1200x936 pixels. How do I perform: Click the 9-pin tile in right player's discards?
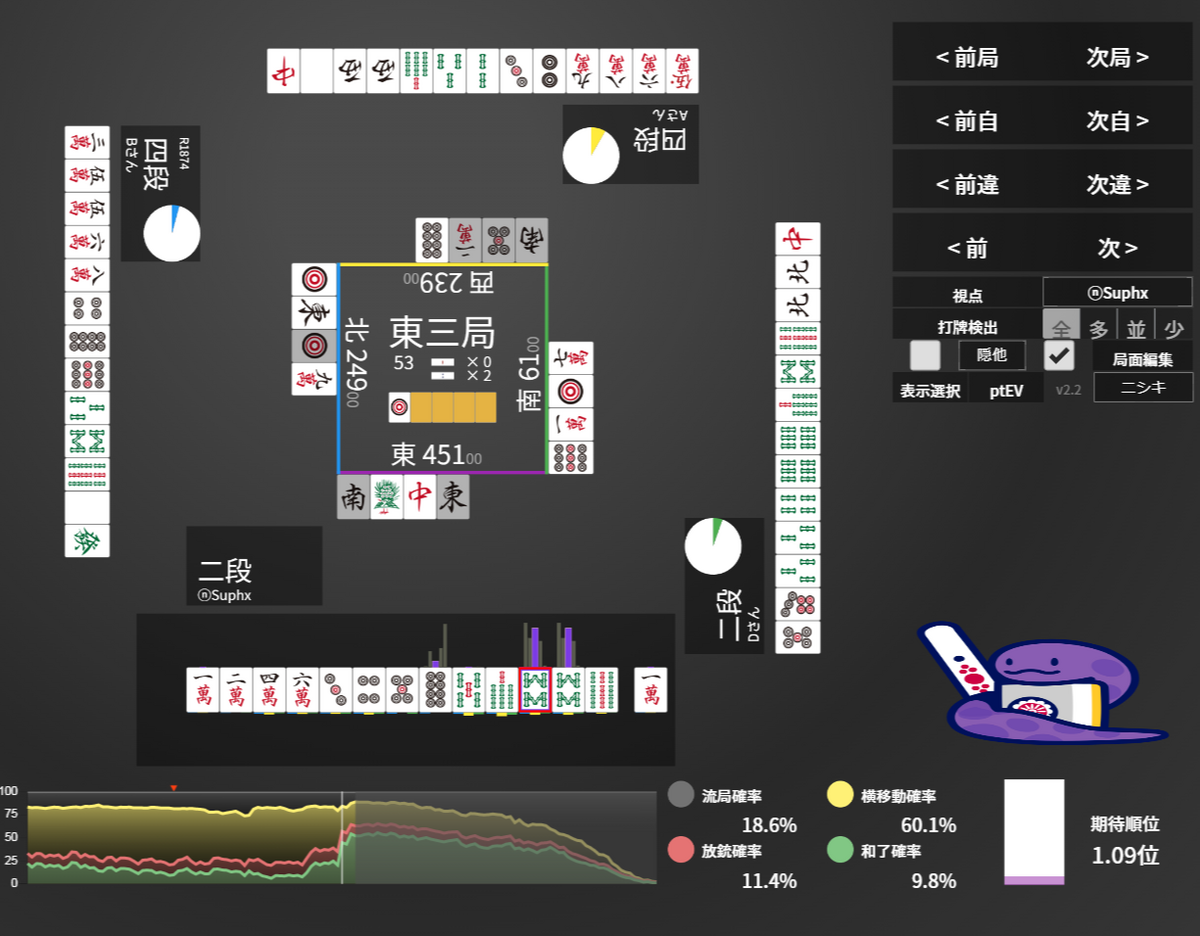click(571, 457)
